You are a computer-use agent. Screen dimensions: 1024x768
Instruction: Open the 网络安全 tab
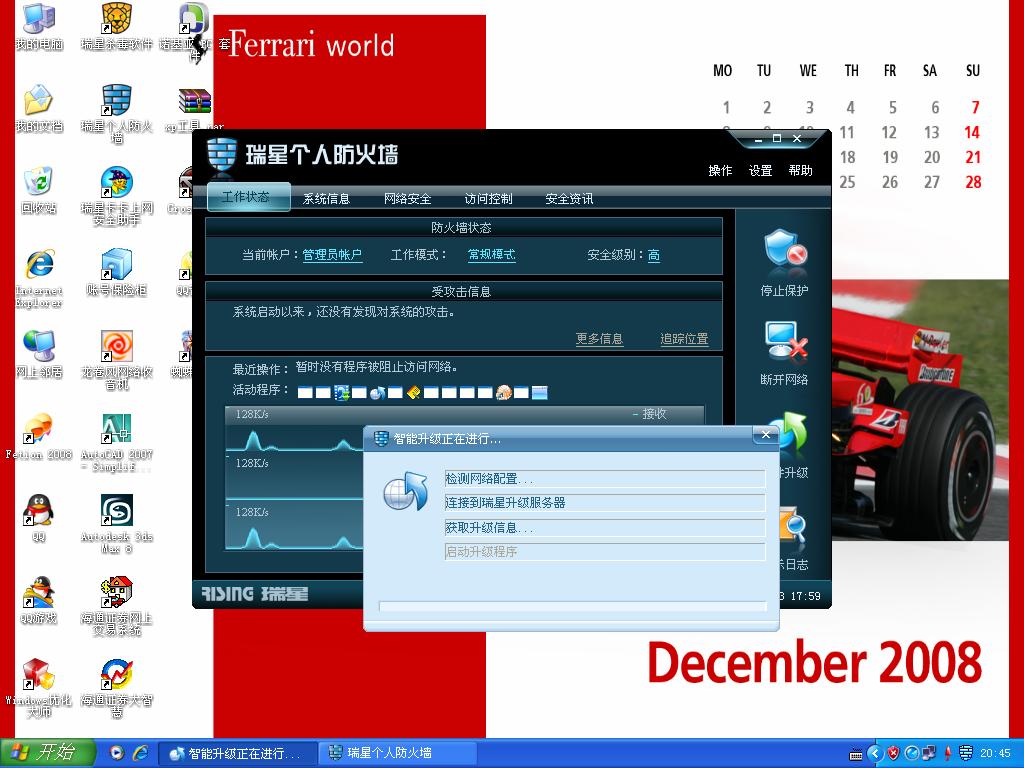point(407,199)
